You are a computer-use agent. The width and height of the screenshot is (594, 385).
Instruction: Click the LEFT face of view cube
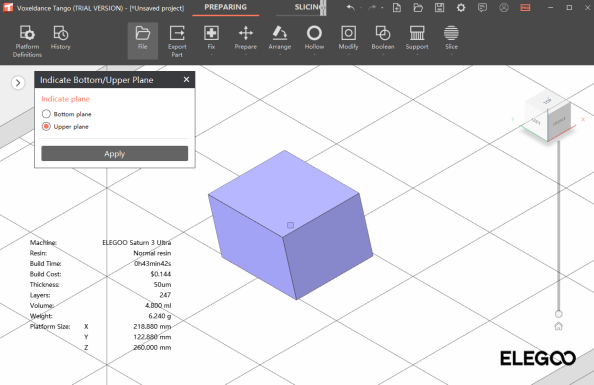pyautogui.click(x=536, y=121)
